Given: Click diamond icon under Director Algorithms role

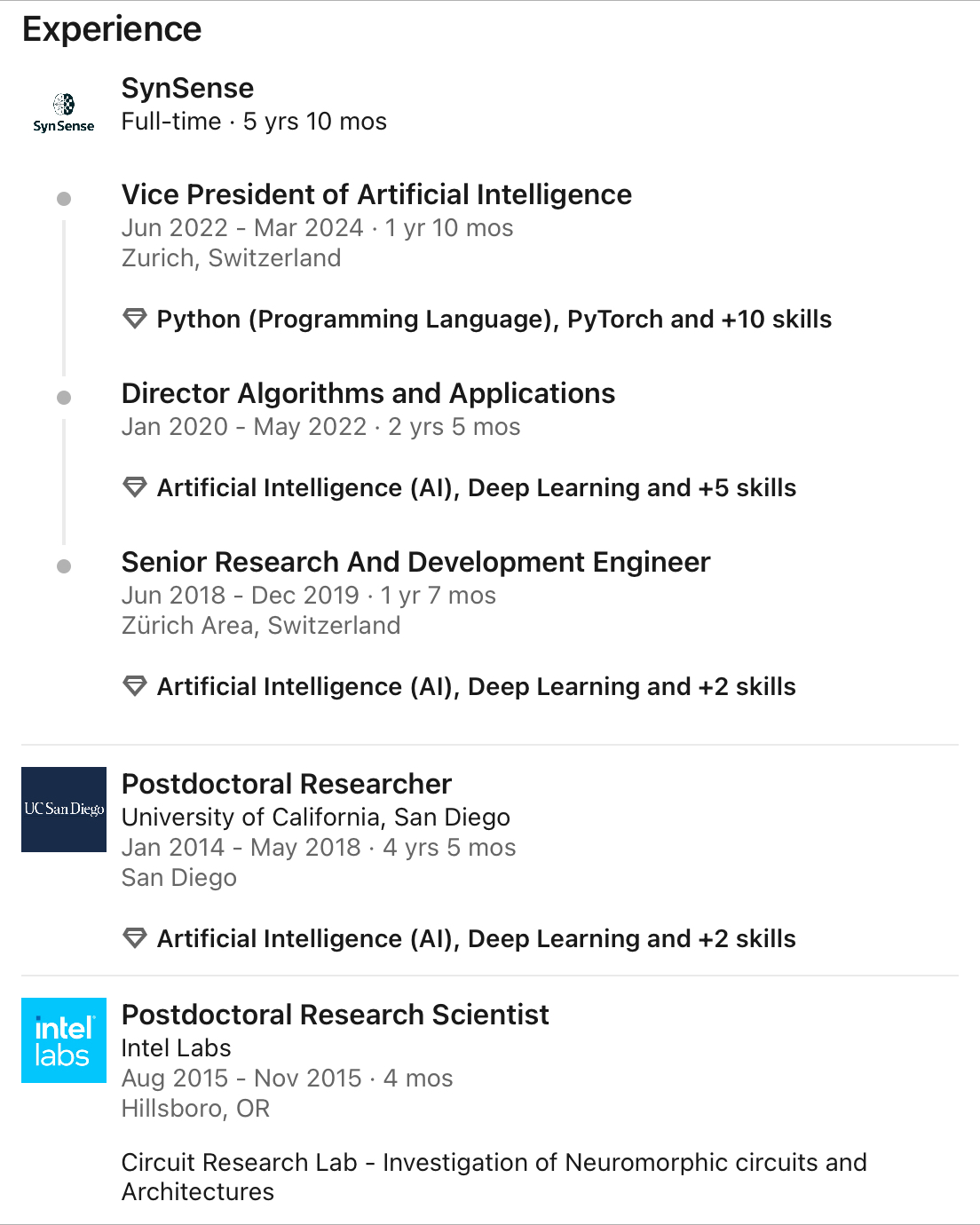Looking at the screenshot, I should tap(135, 487).
